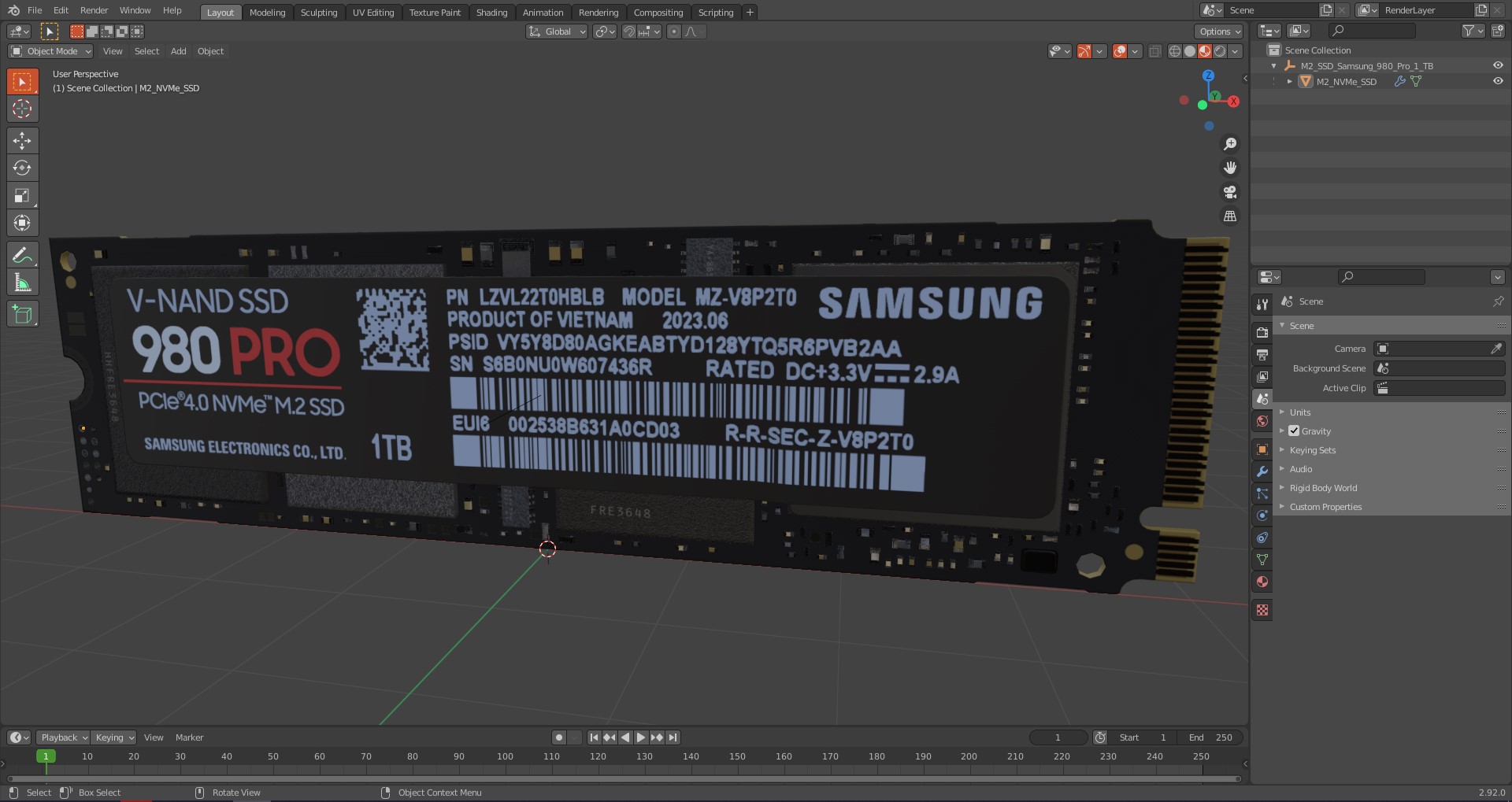Screen dimensions: 1512x802
Task: Open the Modifier properties tab
Action: pos(1262,471)
